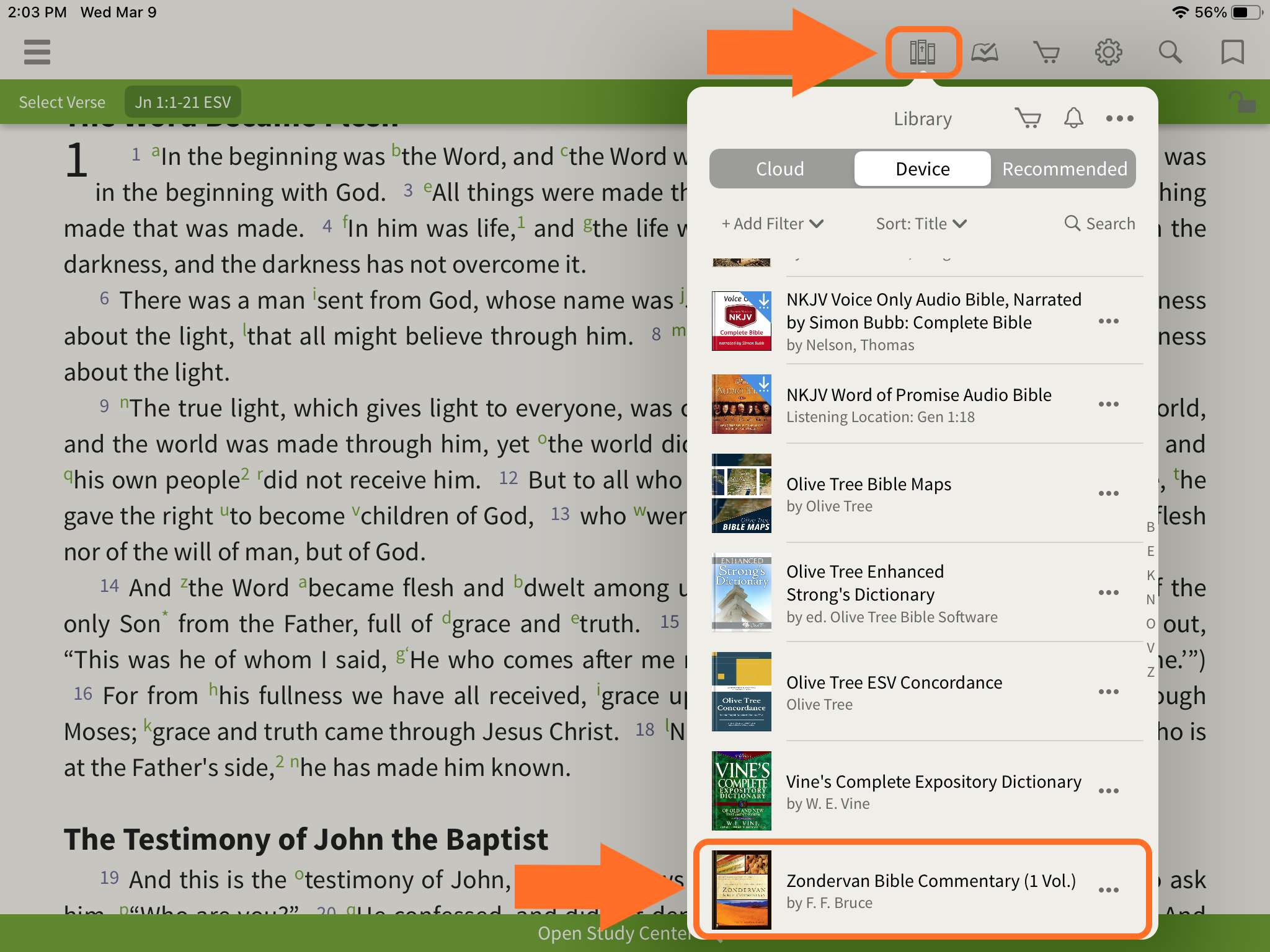Open more options for Zondervan Bible Commentary
1270x952 pixels.
click(1109, 890)
